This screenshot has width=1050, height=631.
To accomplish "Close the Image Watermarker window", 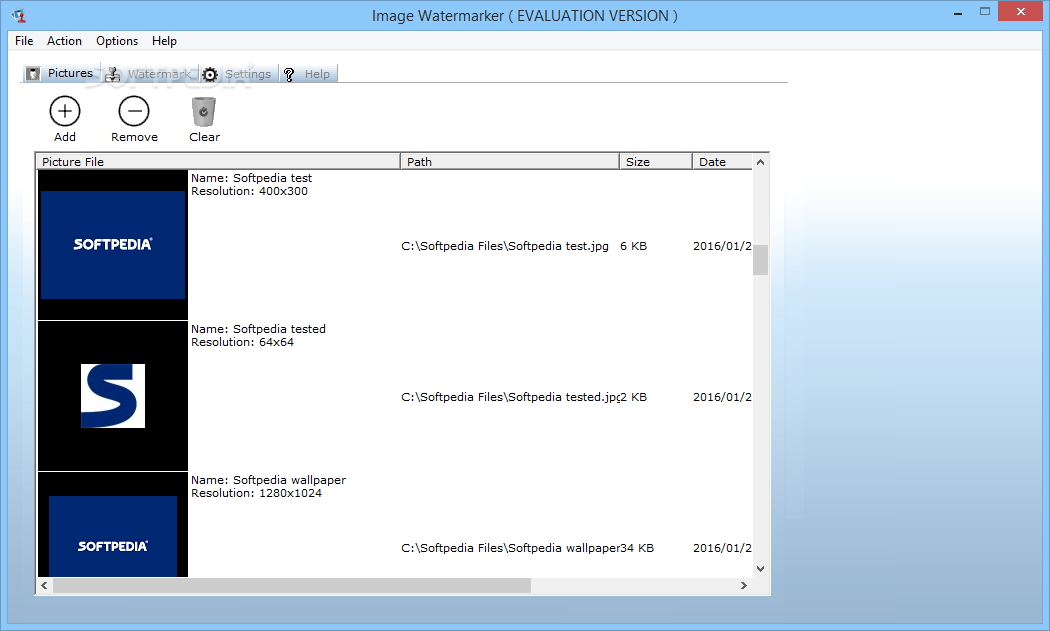I will click(x=1021, y=11).
